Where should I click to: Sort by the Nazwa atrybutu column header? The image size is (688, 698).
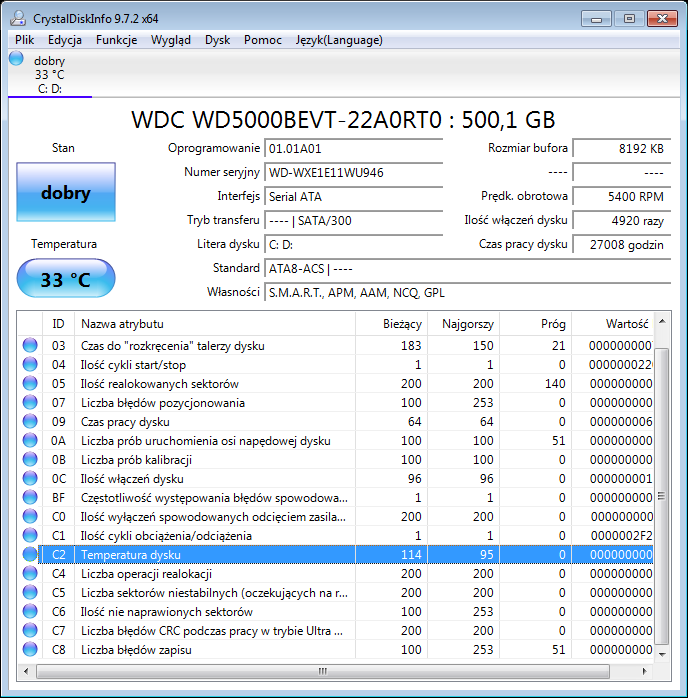point(215,324)
